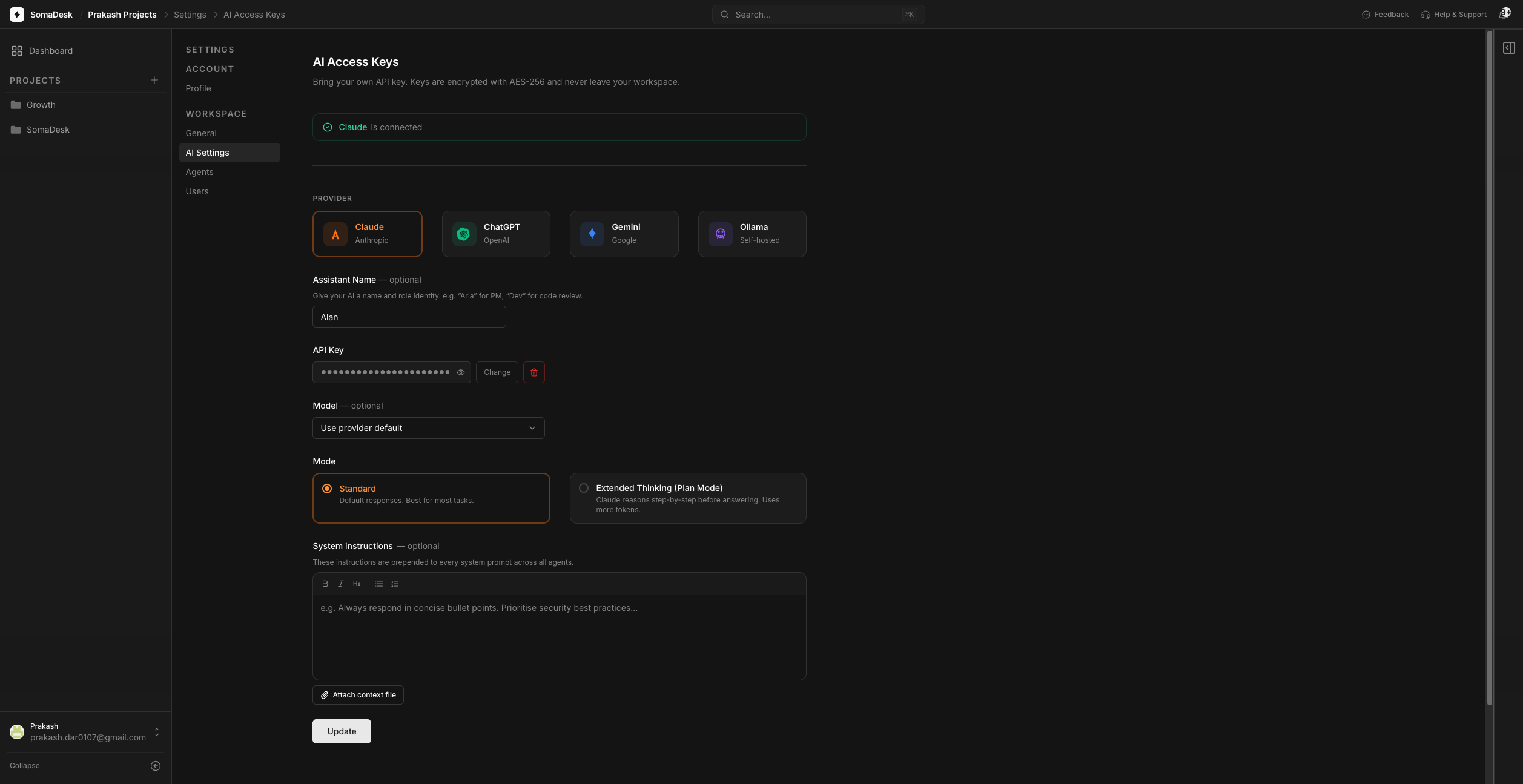This screenshot has height=784, width=1523.
Task: Click Settings breadcrumb
Action: (x=190, y=15)
